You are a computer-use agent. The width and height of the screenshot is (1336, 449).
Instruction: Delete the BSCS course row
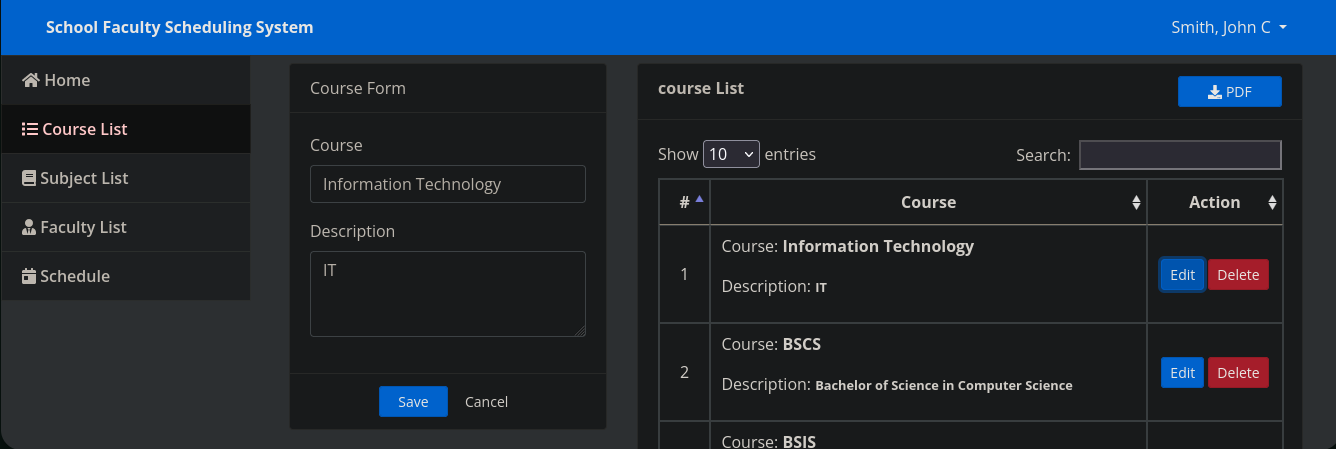pos(1238,373)
